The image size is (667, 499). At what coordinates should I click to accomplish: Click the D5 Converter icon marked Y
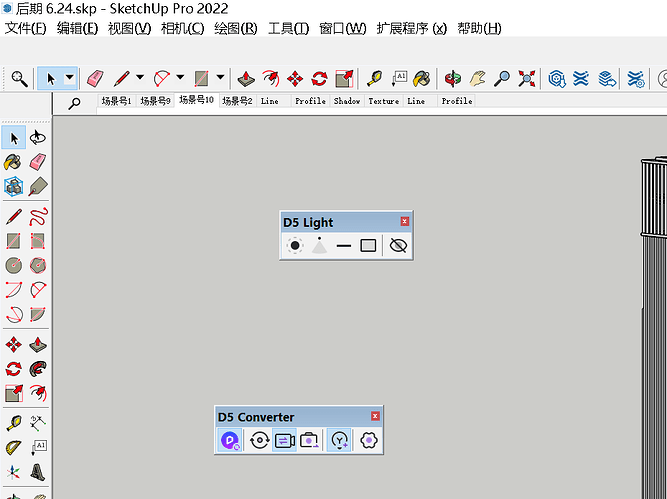click(x=339, y=440)
